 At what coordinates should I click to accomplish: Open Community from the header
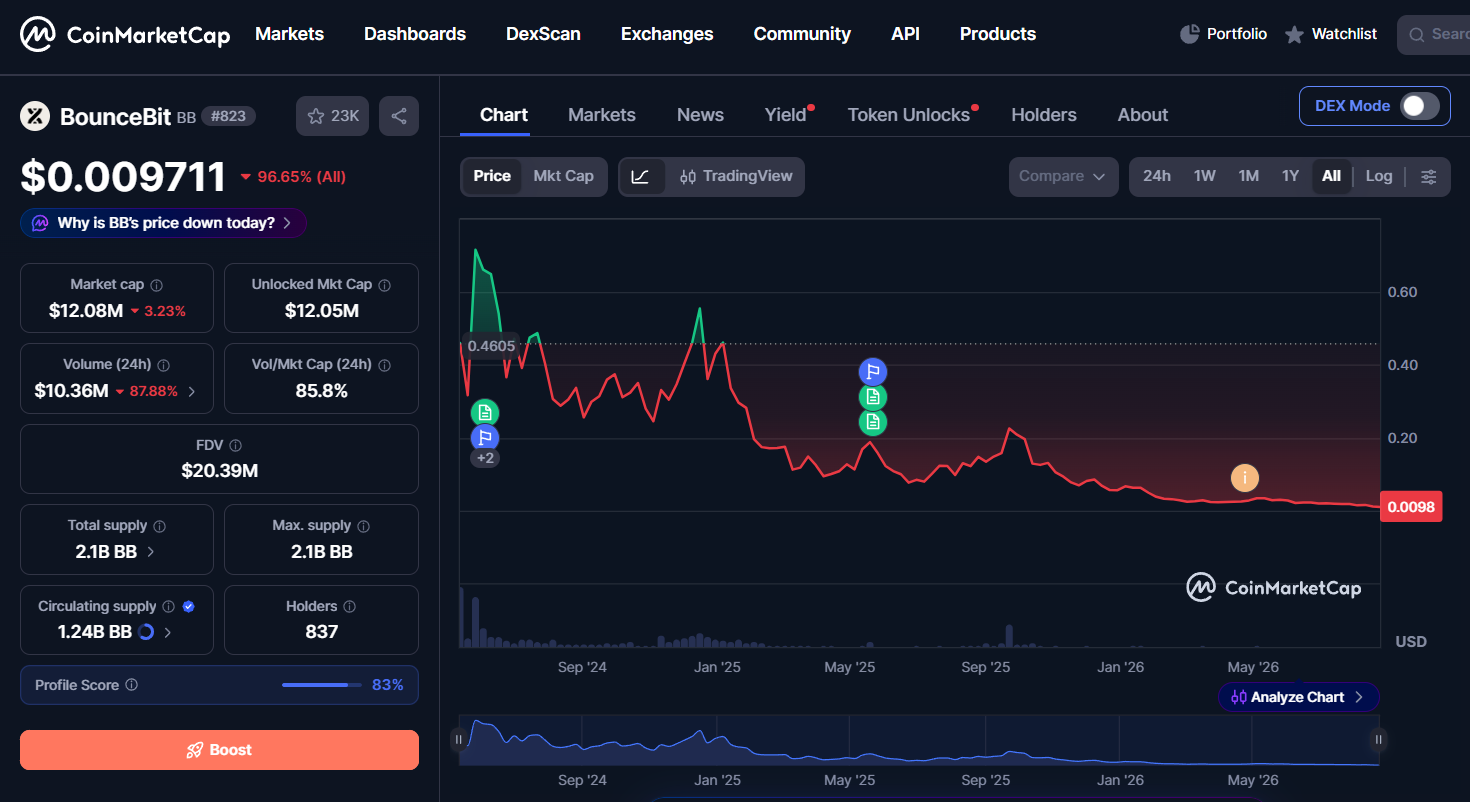click(802, 34)
